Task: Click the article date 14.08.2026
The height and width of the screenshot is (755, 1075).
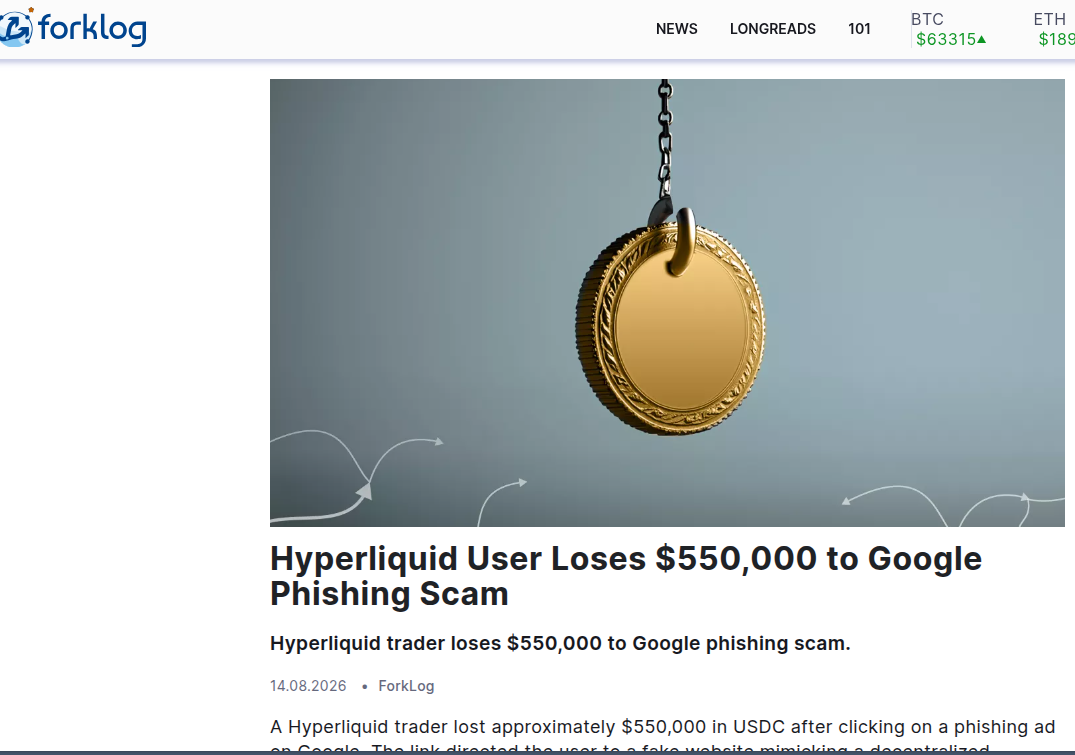Action: click(308, 686)
